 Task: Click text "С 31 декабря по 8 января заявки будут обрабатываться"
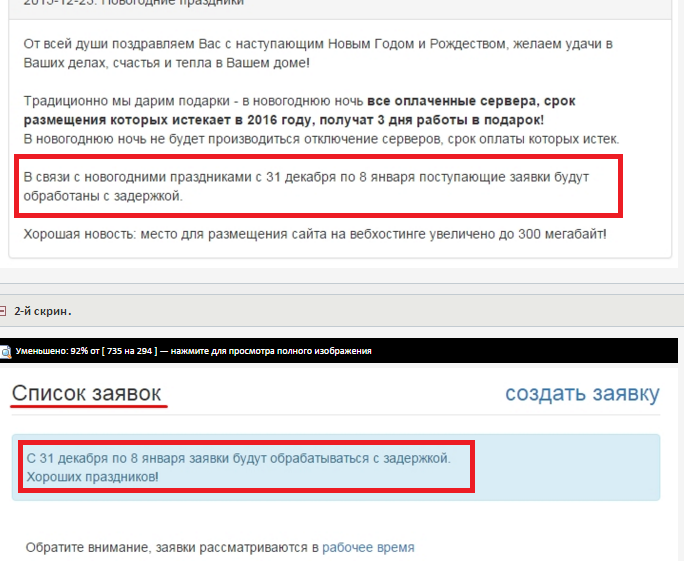click(x=198, y=458)
